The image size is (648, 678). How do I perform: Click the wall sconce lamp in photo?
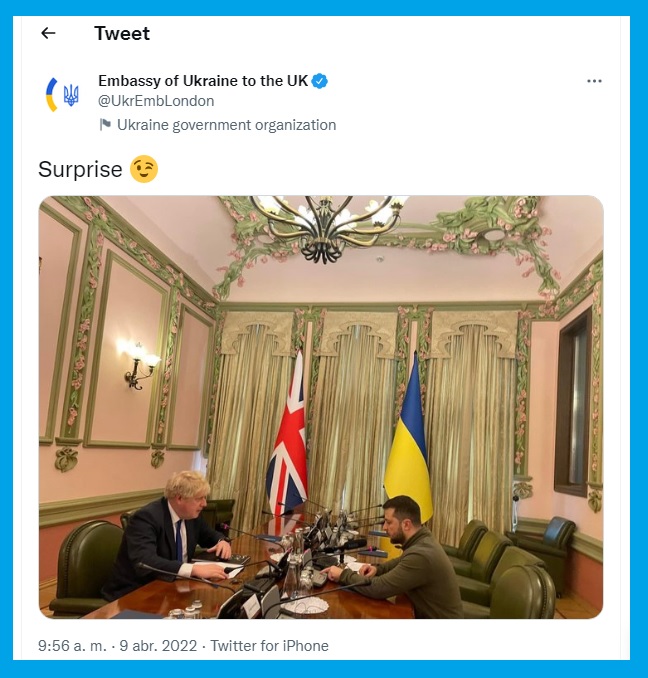coord(138,364)
